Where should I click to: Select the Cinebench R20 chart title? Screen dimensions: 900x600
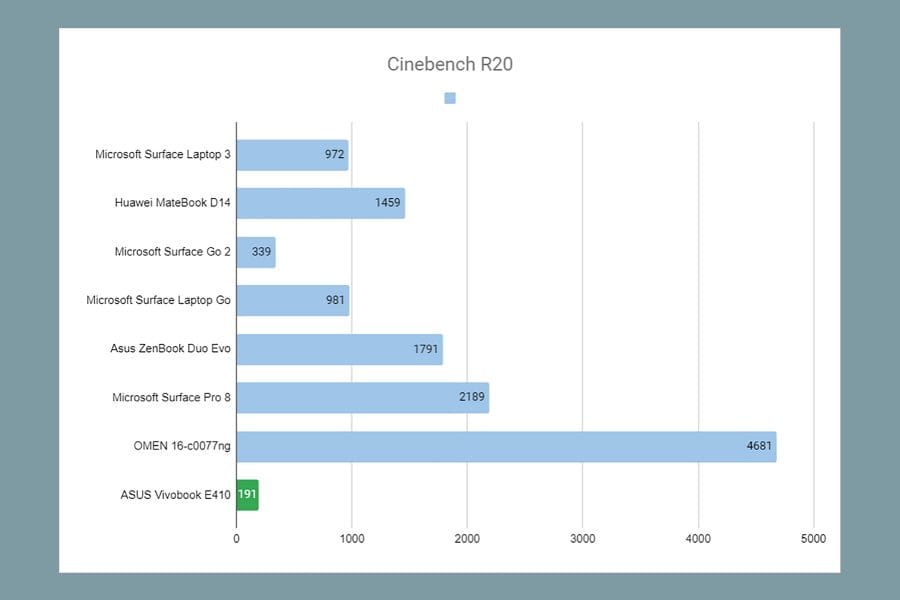click(449, 64)
